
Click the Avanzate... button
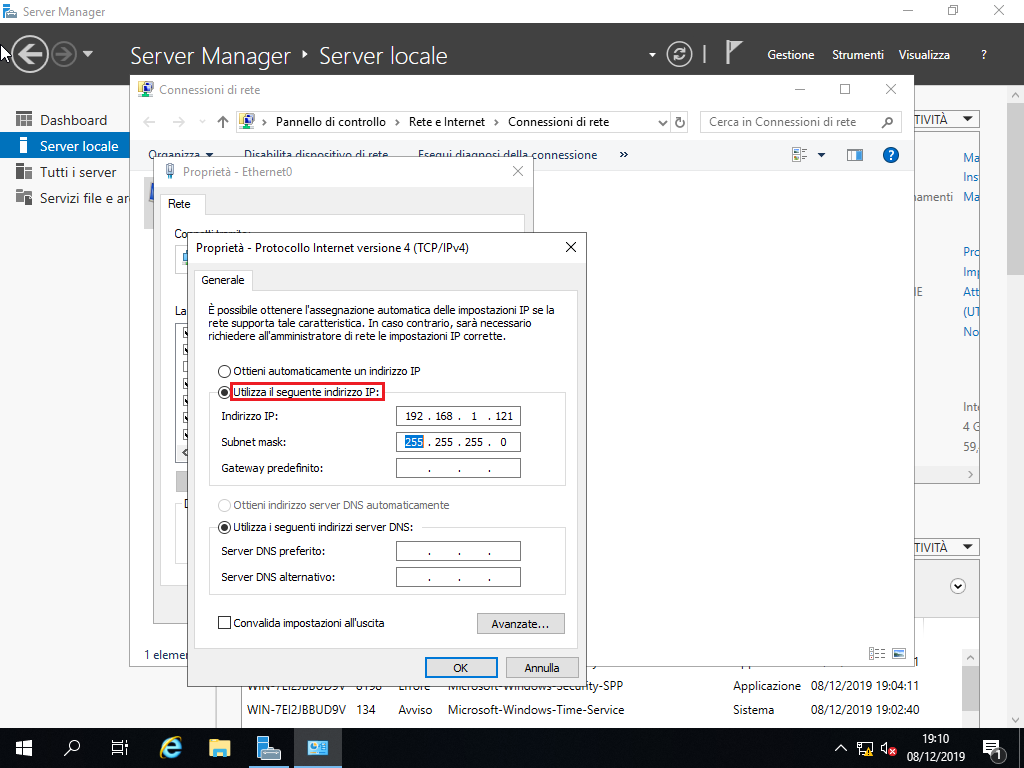tap(520, 623)
